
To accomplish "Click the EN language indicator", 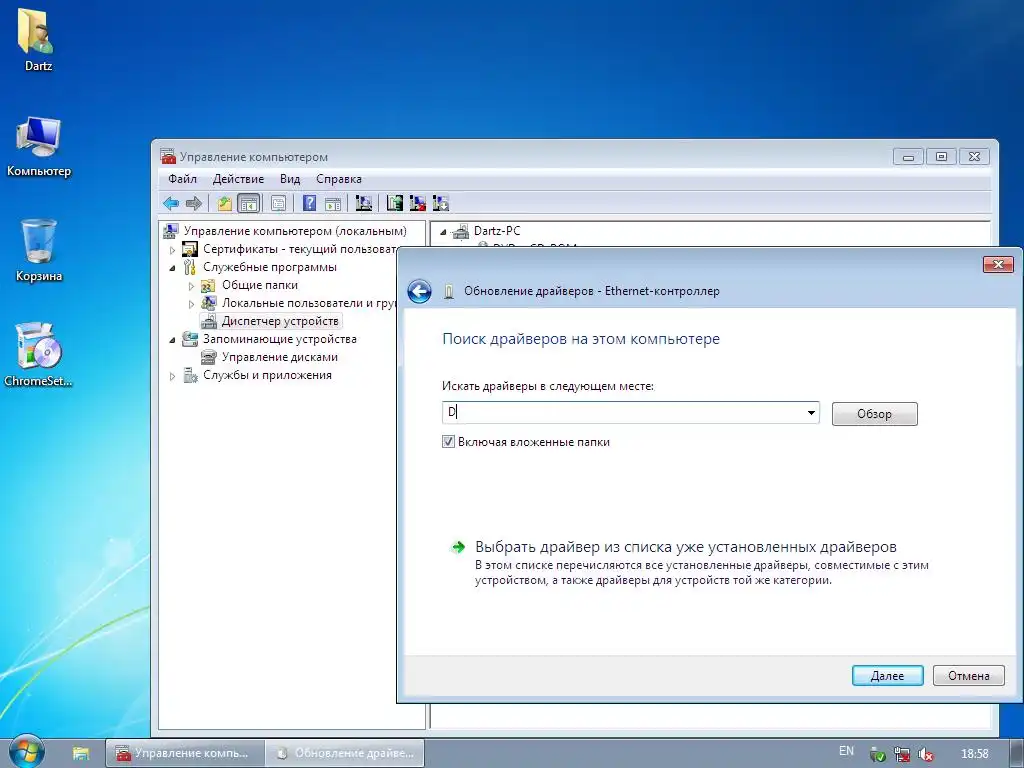I will pyautogui.click(x=846, y=751).
